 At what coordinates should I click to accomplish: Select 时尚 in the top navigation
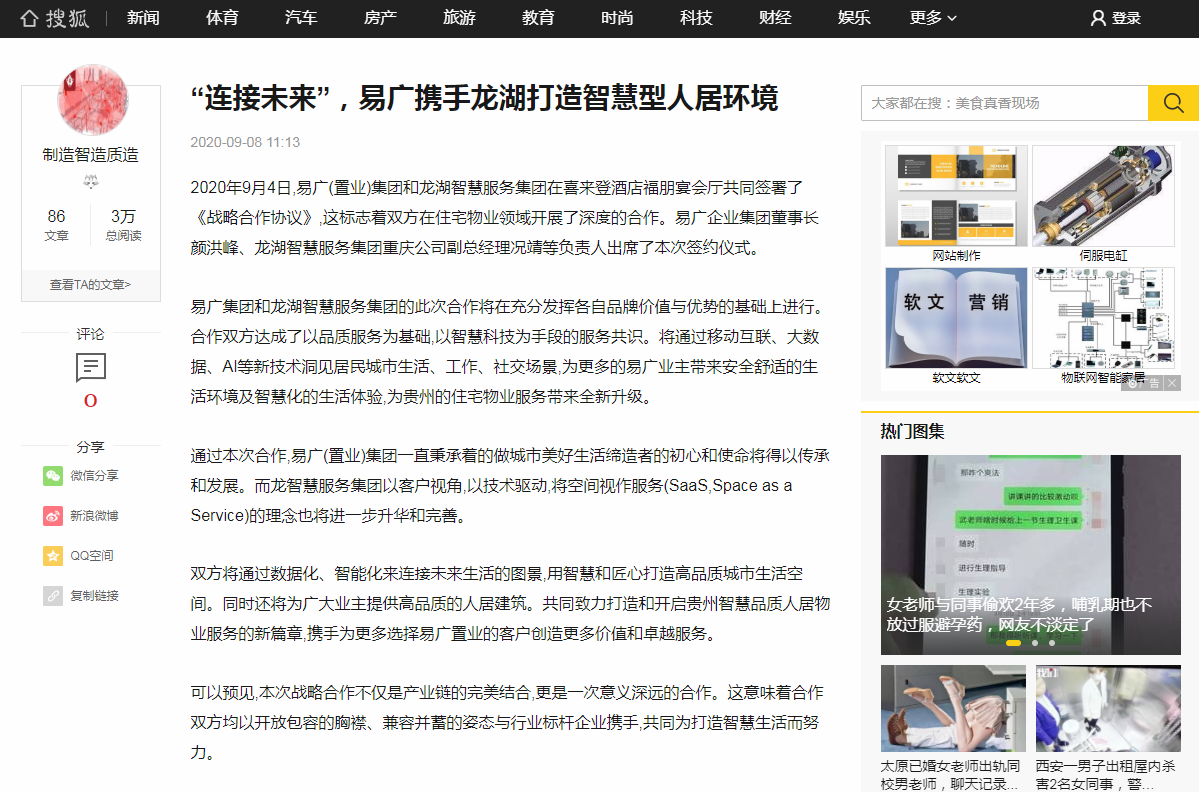tap(617, 18)
